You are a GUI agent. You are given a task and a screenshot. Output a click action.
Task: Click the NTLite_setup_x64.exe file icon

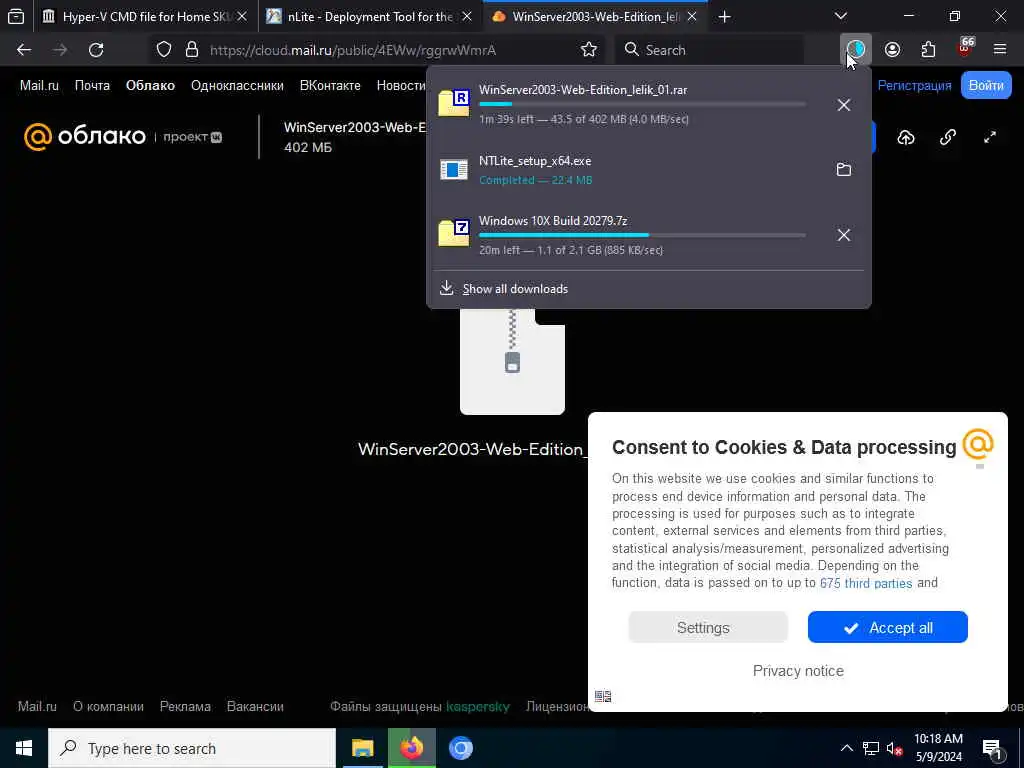coord(454,170)
